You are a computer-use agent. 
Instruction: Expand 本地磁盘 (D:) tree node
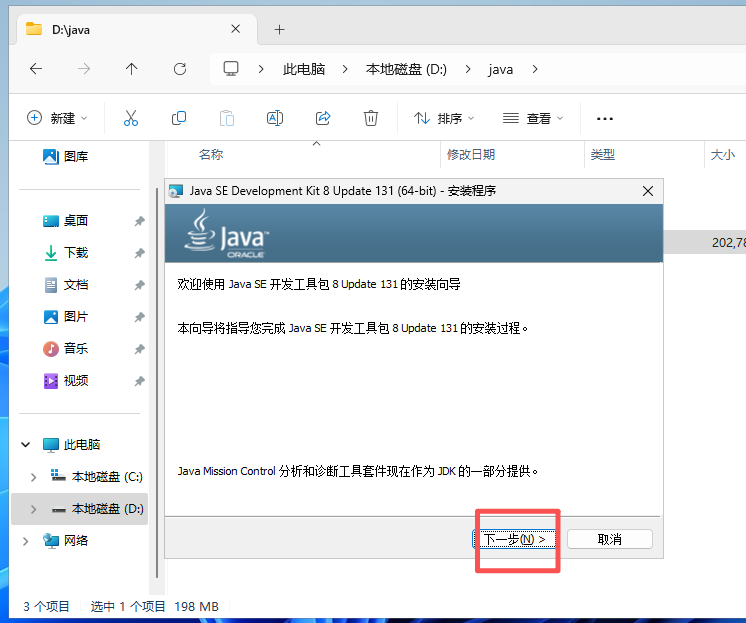[33, 509]
